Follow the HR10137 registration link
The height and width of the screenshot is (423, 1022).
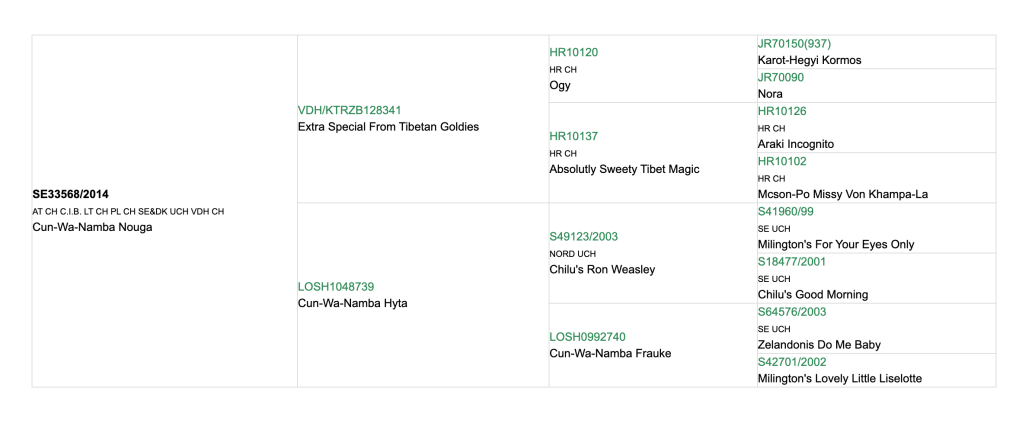click(x=573, y=136)
